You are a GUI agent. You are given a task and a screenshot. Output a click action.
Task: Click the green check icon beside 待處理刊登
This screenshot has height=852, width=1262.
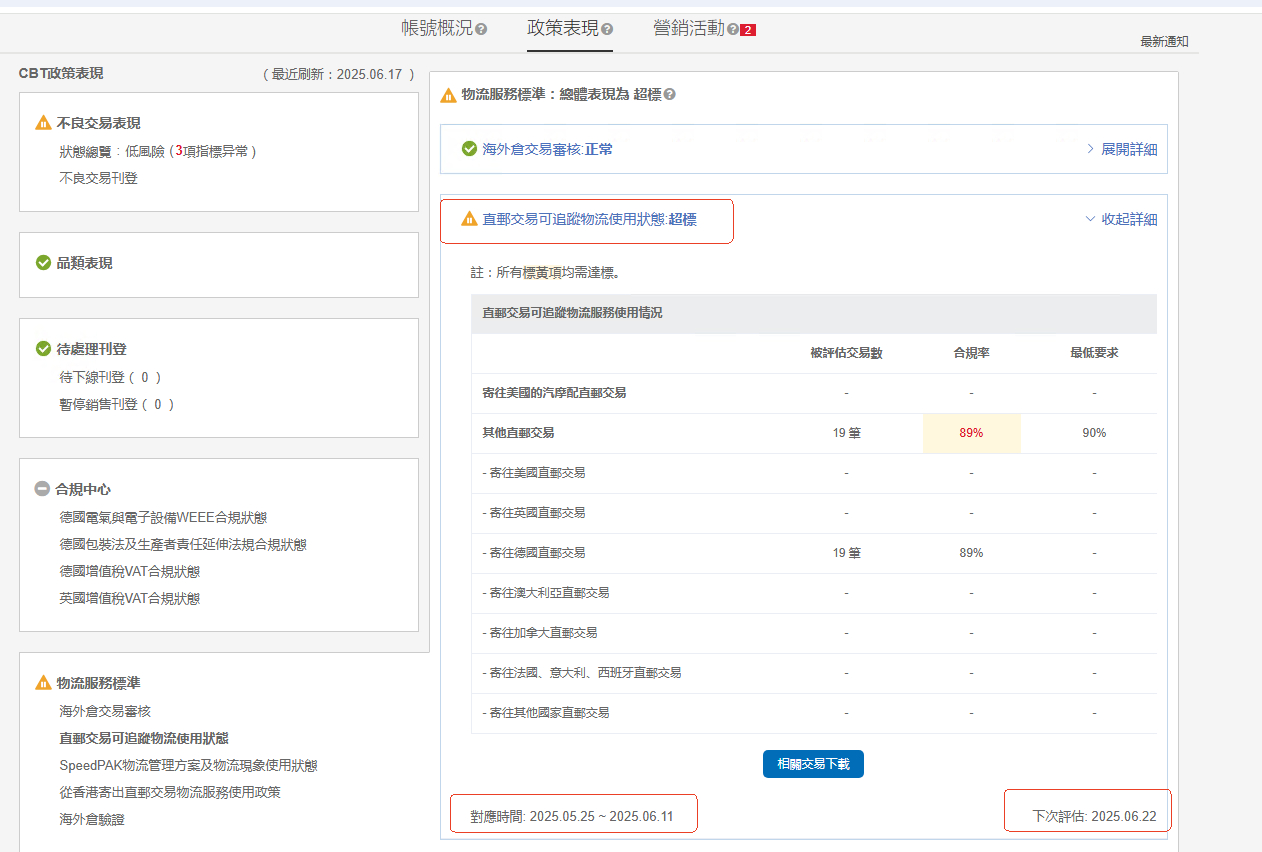point(43,349)
